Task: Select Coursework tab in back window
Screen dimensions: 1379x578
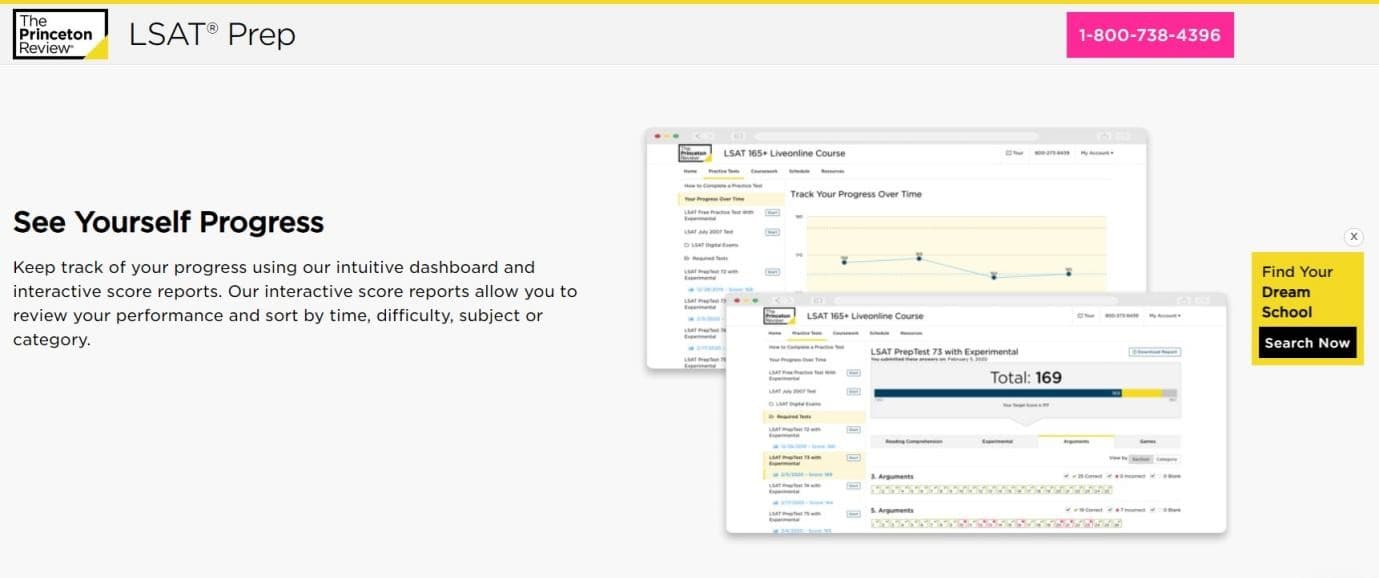Action: click(764, 171)
